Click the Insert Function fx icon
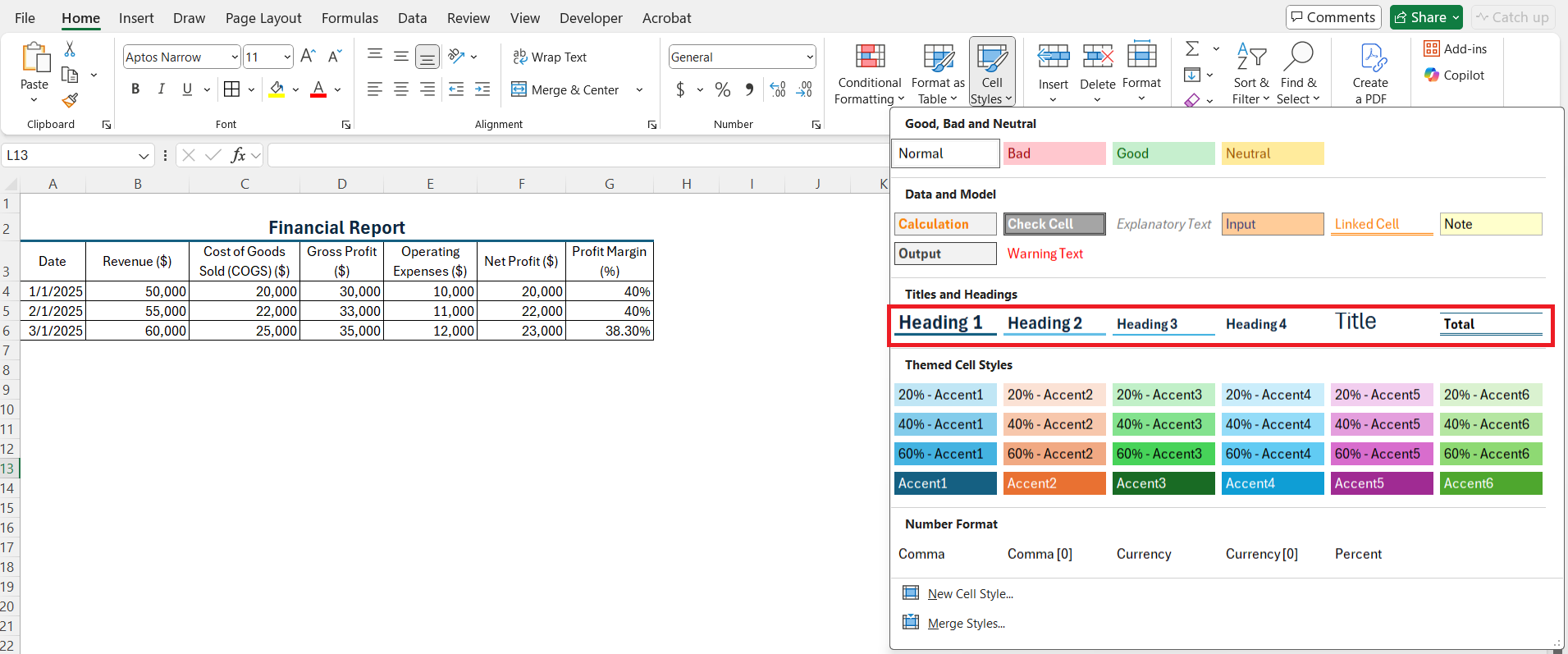The image size is (1568, 654). pos(238,155)
